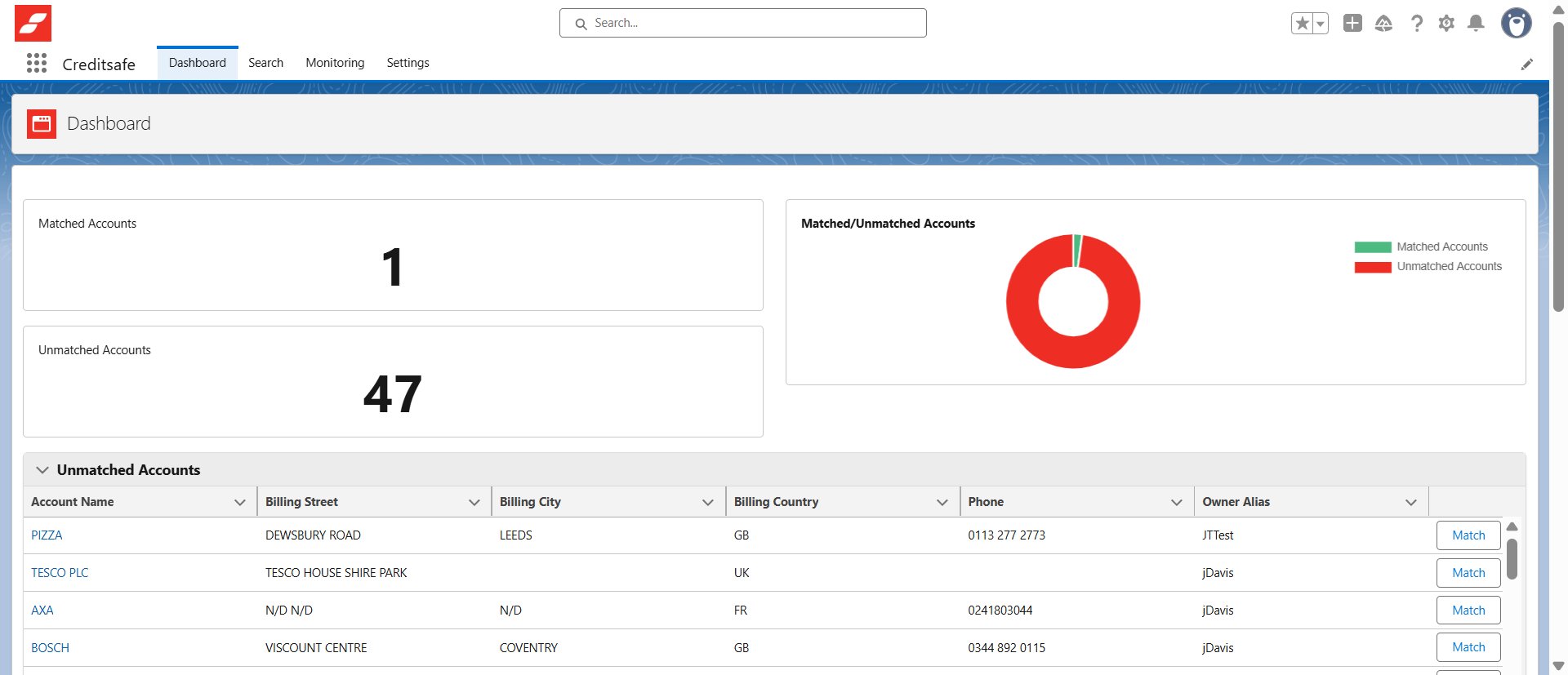Click the VISCOUNT CENTRE street cell
This screenshot has width=1568, height=675.
[x=316, y=648]
